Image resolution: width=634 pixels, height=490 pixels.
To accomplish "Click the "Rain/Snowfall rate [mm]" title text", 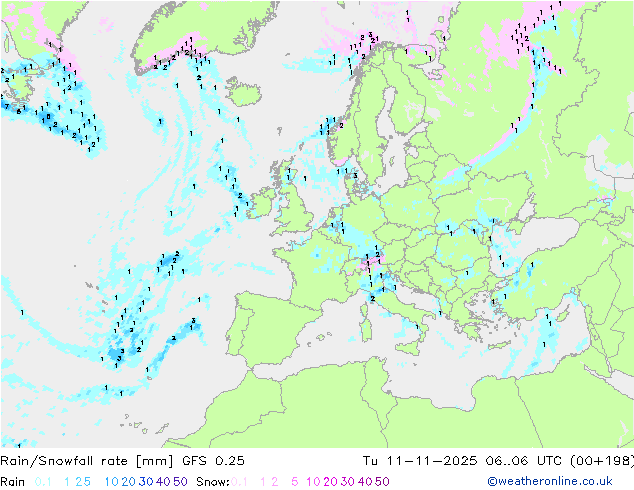I will tap(87, 461).
